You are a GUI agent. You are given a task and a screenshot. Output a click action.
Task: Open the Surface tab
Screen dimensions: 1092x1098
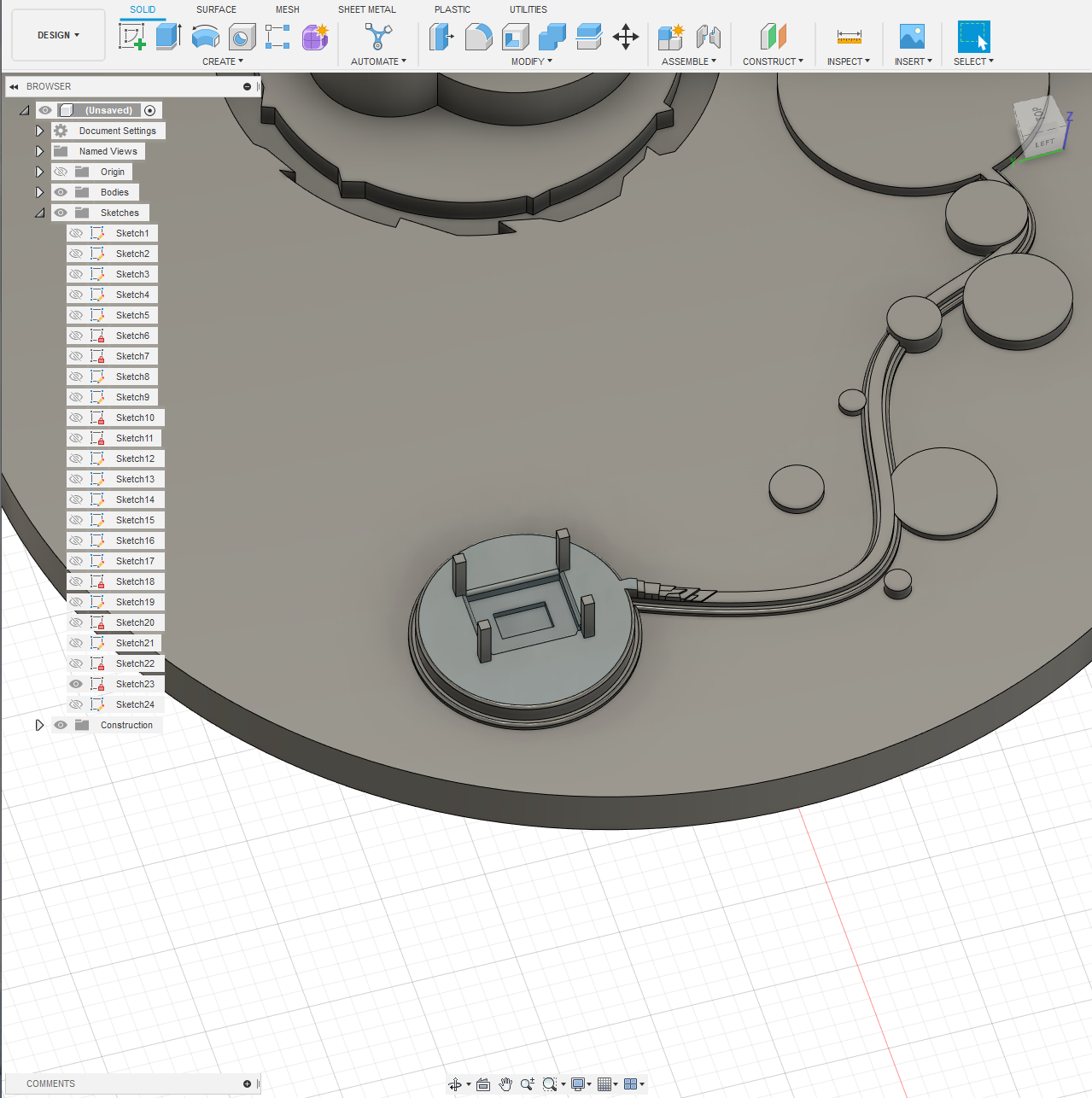(x=215, y=9)
